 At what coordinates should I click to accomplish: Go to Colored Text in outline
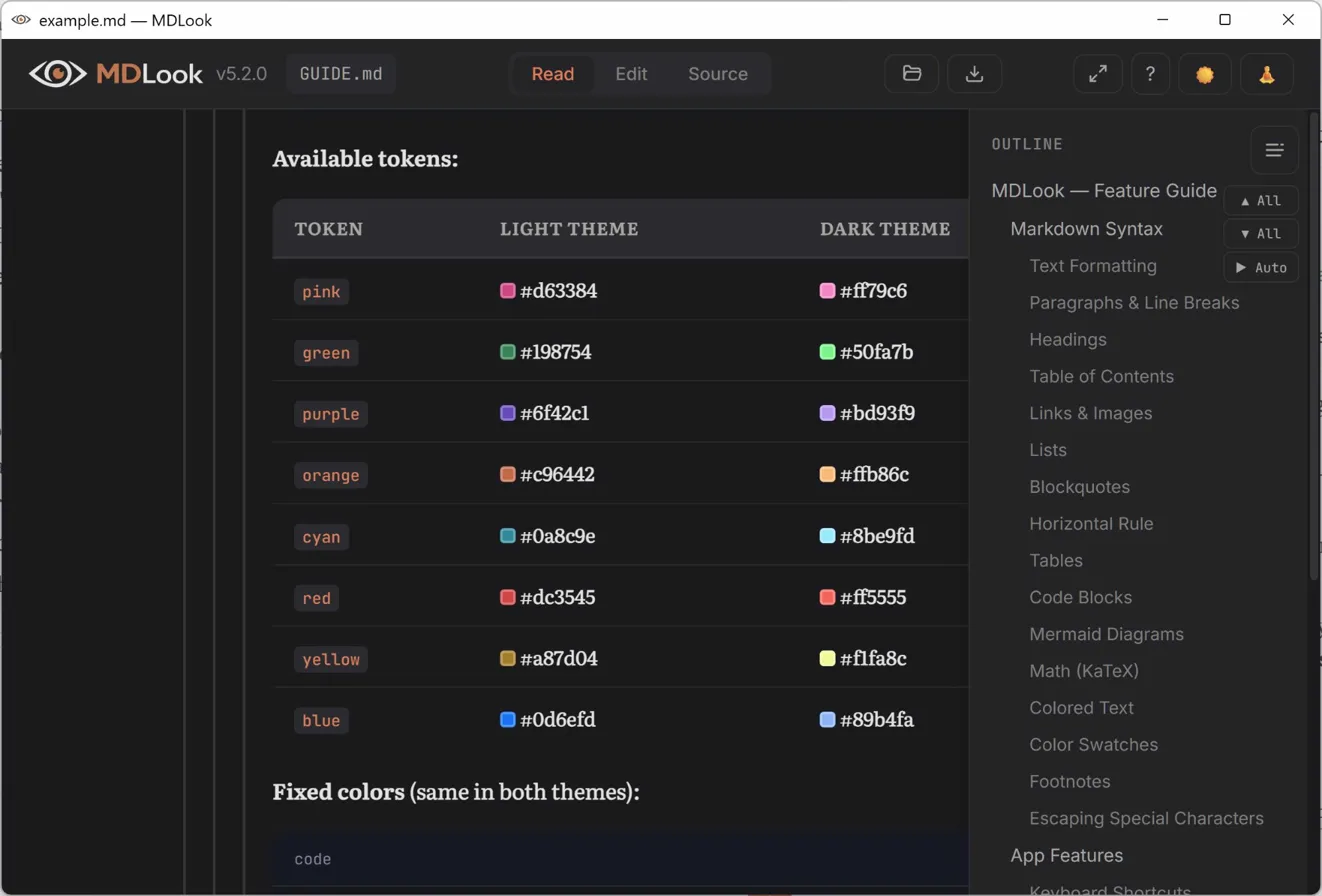(1082, 708)
